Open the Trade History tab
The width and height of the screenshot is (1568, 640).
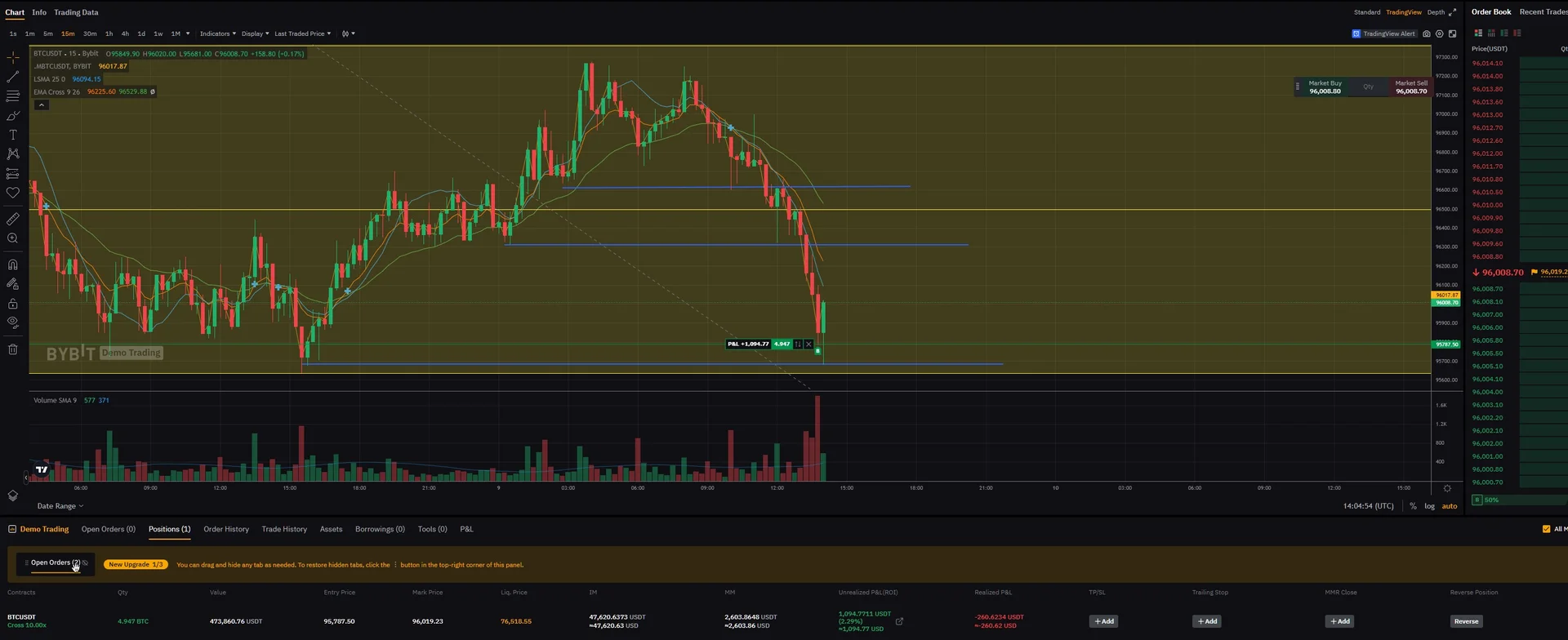click(x=284, y=529)
